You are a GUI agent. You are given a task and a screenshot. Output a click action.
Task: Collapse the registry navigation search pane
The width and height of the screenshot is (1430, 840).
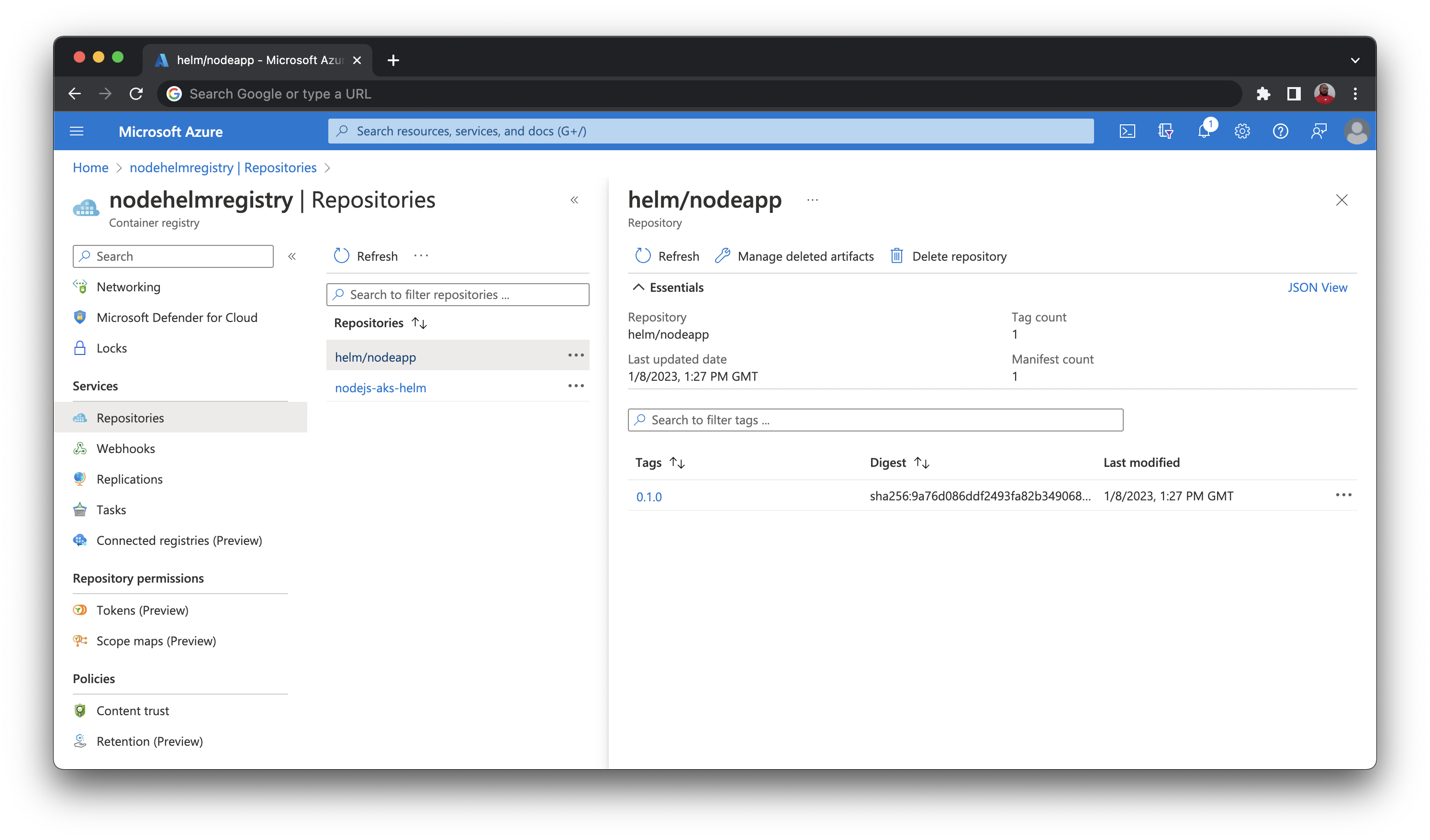pyautogui.click(x=292, y=256)
